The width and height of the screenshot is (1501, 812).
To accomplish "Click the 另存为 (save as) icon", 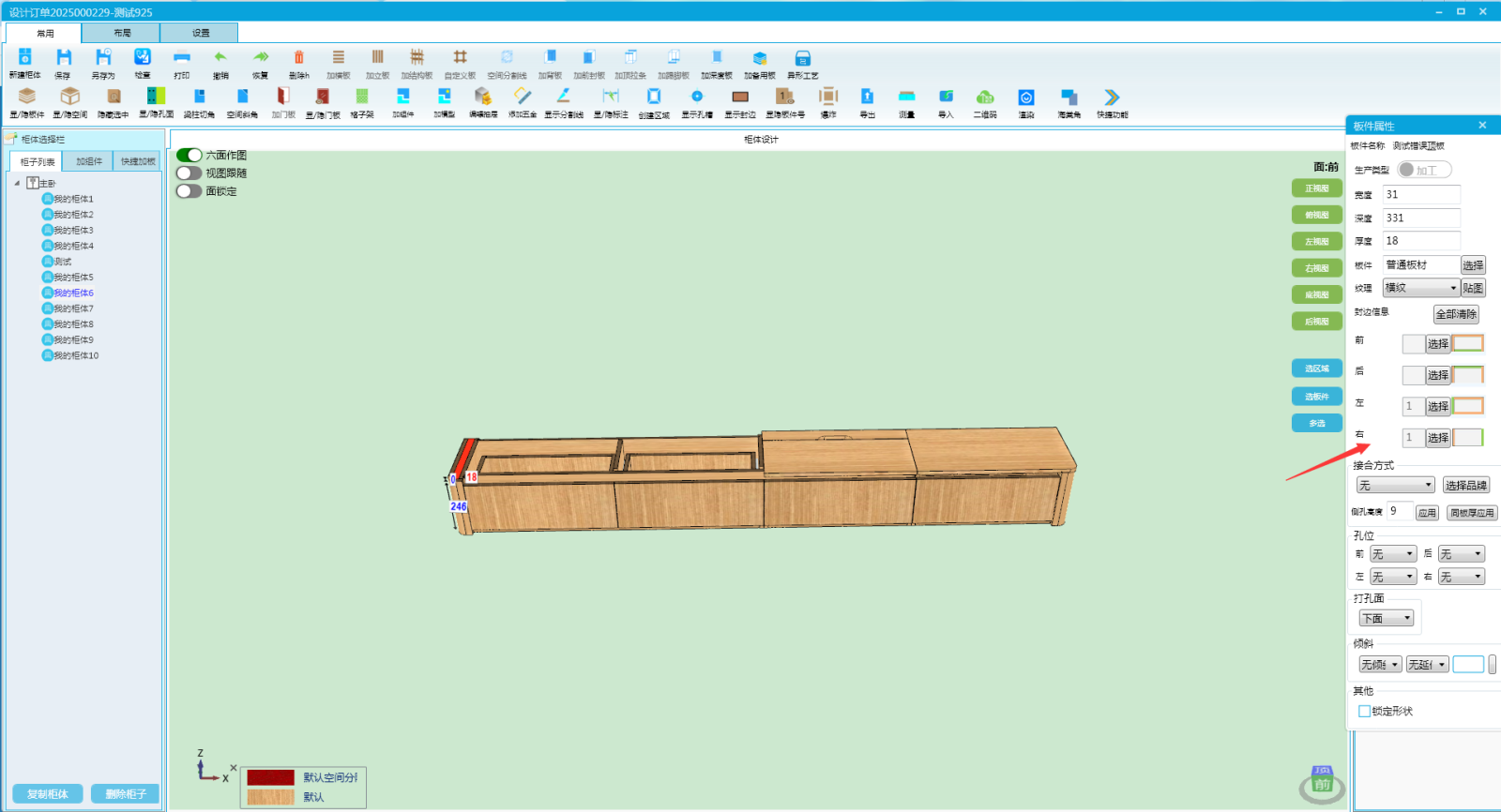I will [103, 58].
